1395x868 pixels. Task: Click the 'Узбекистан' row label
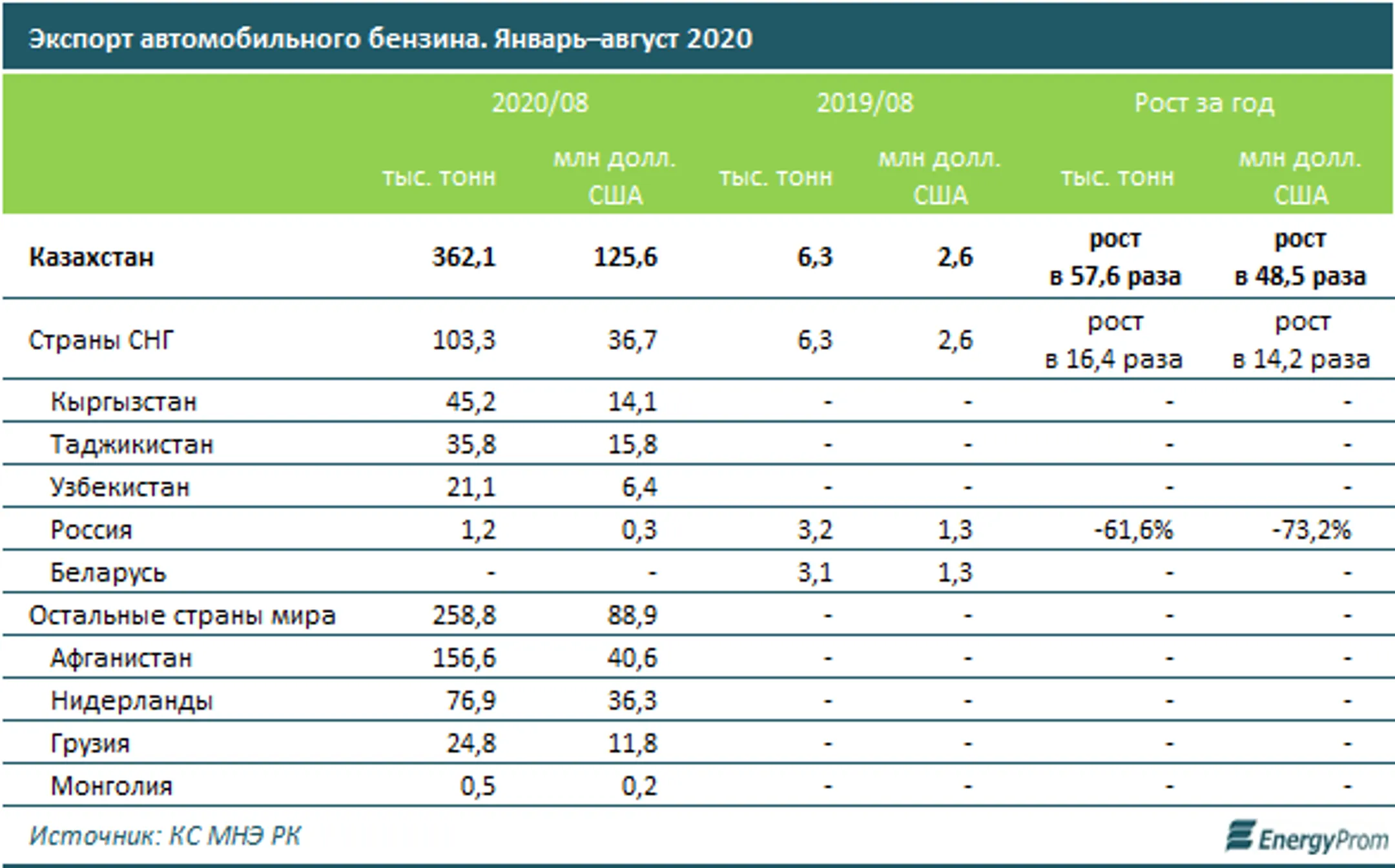click(x=120, y=487)
